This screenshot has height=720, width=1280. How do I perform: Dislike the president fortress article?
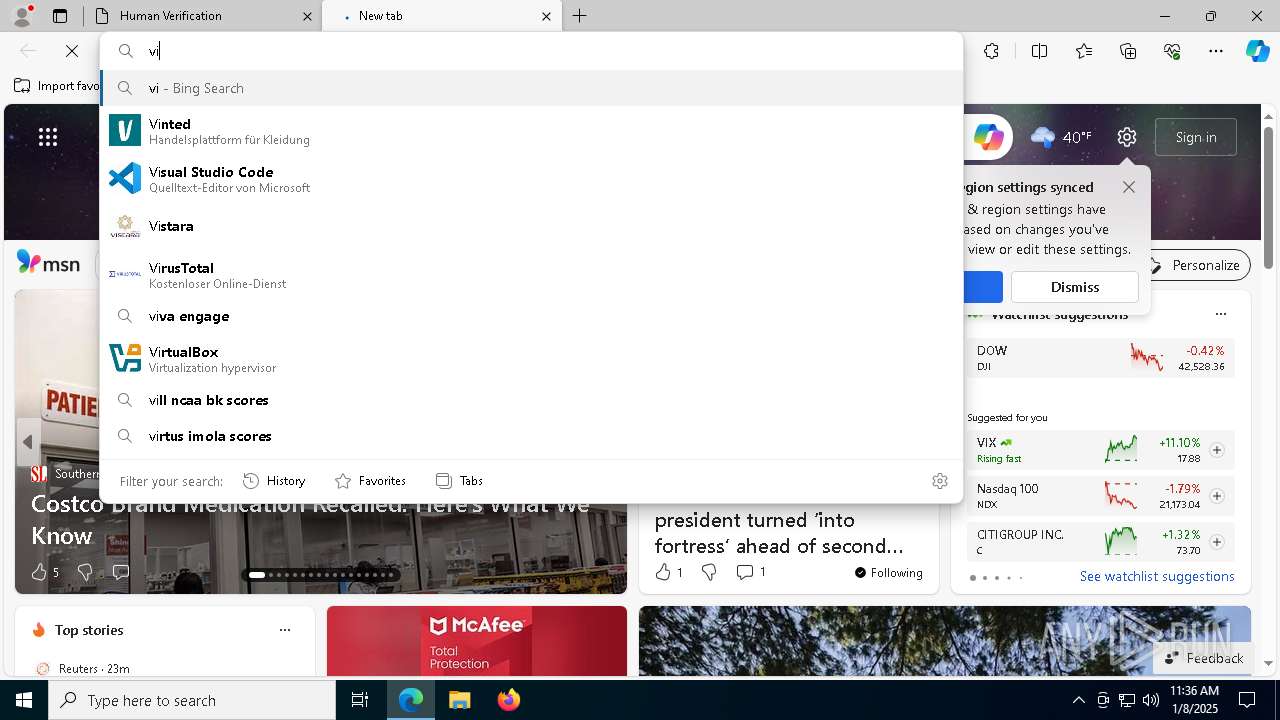[709, 572]
